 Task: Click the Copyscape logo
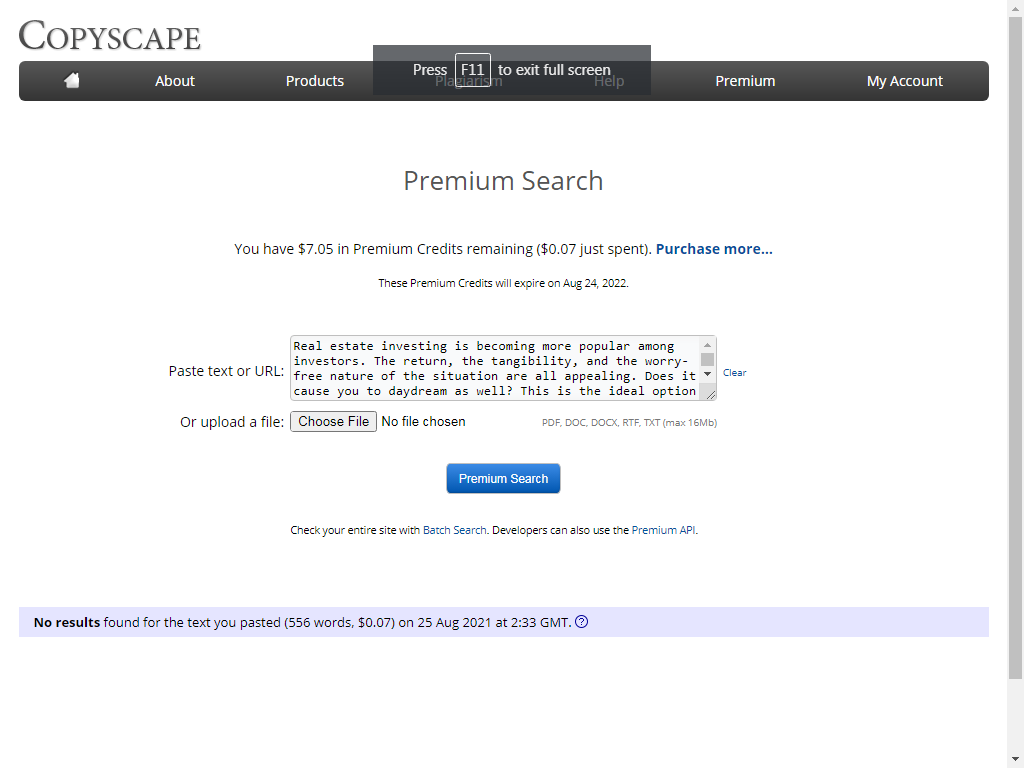point(110,35)
